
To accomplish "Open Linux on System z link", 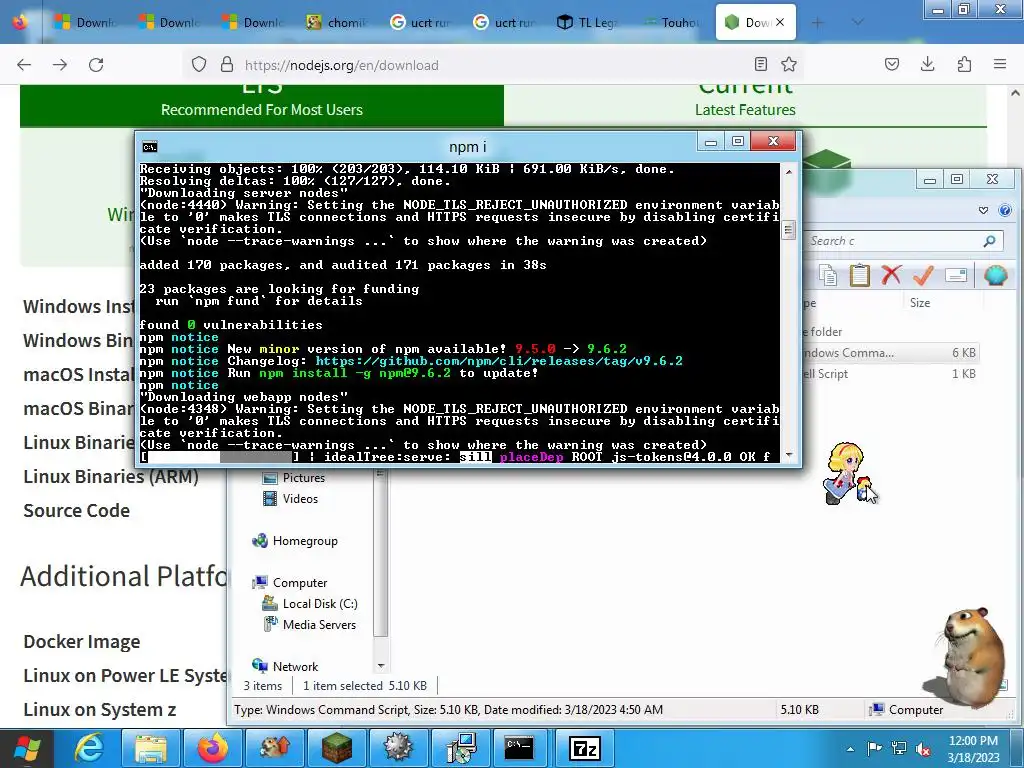I will click(99, 710).
